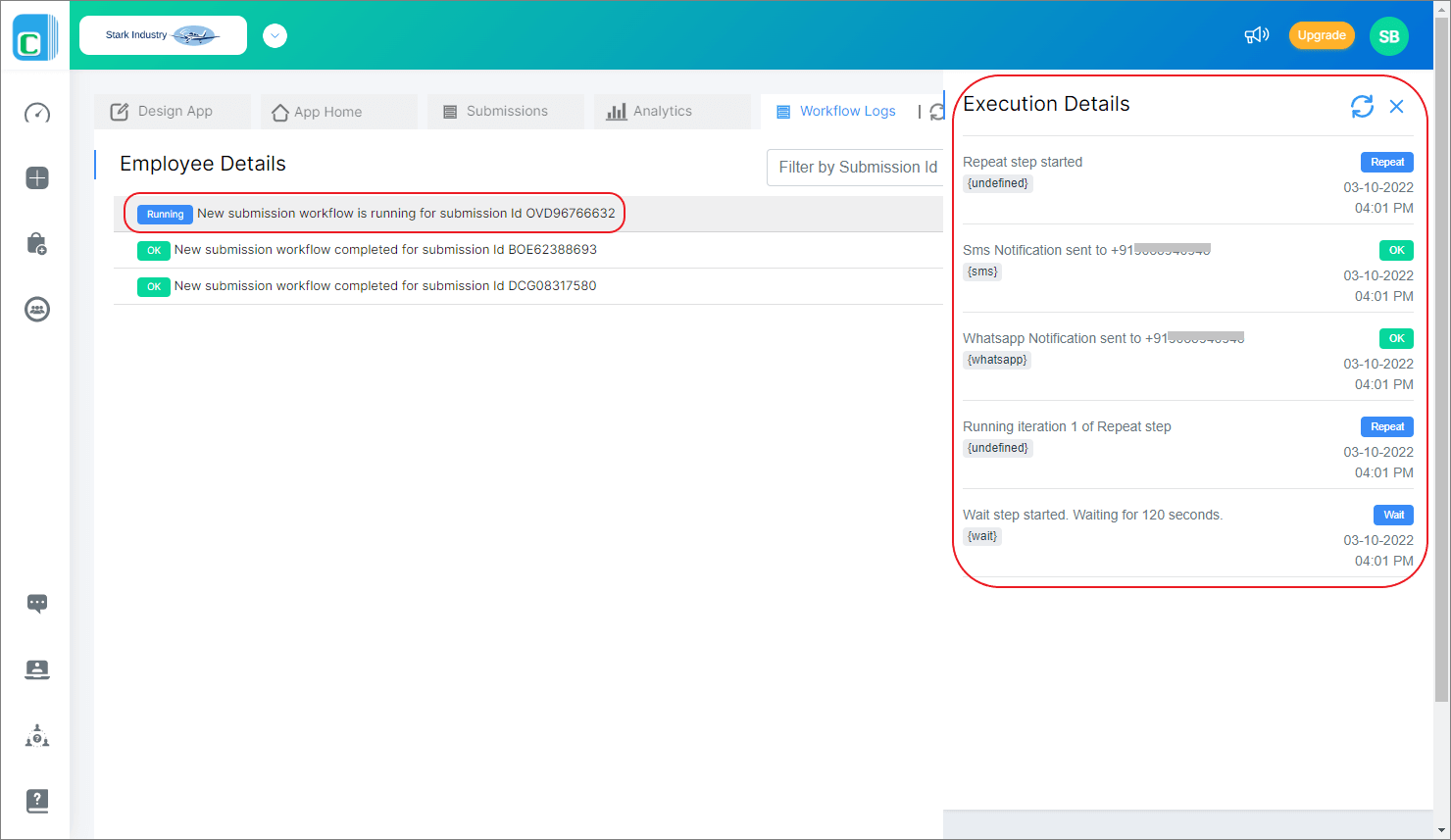This screenshot has height=840, width=1451.
Task: Open the support laptop icon in sidebar
Action: point(36,668)
